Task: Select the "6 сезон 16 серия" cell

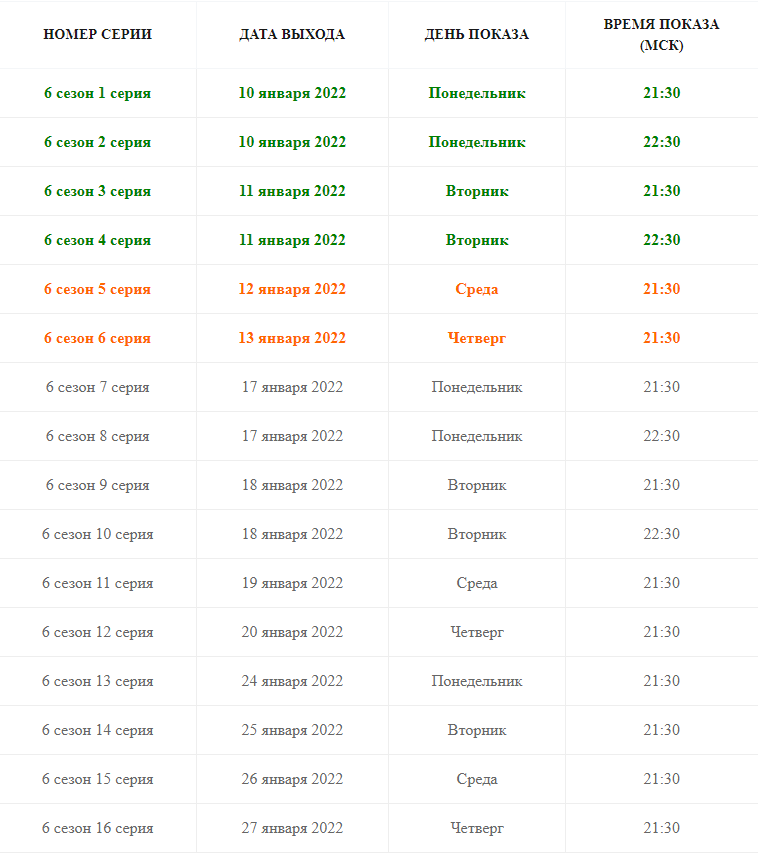Action: [98, 828]
